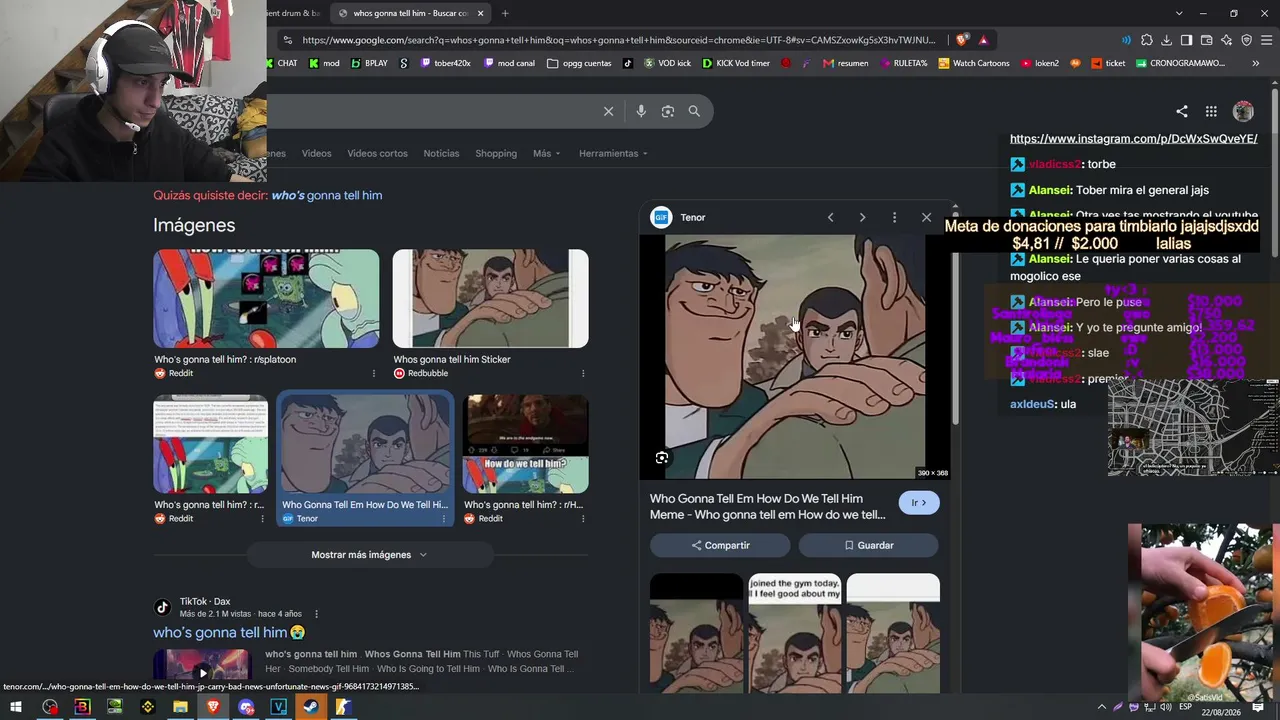Show hidden system tray icons
Viewport: 1280px width, 720px height.
click(x=1101, y=707)
